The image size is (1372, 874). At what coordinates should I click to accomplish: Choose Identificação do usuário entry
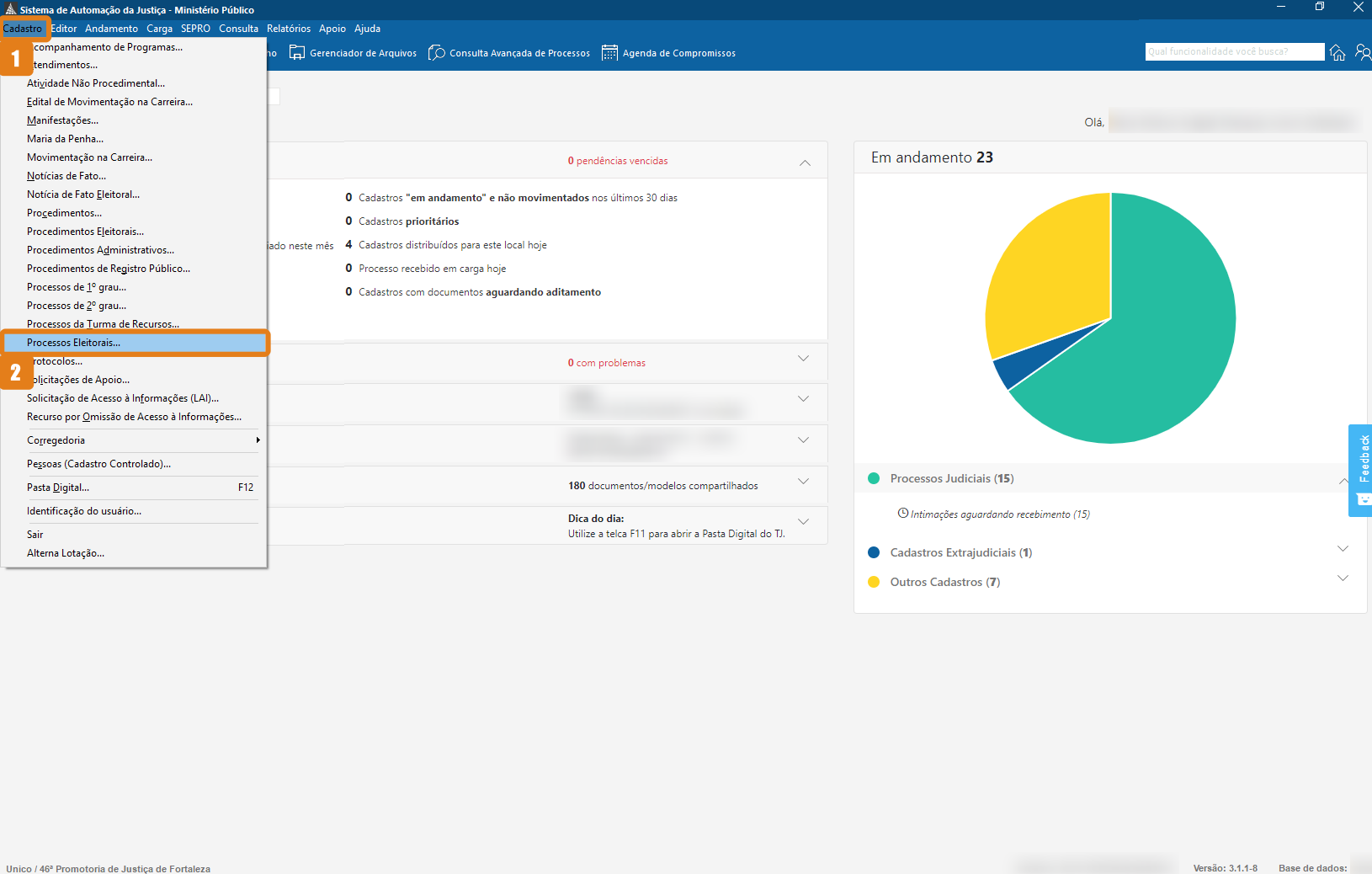click(x=135, y=511)
